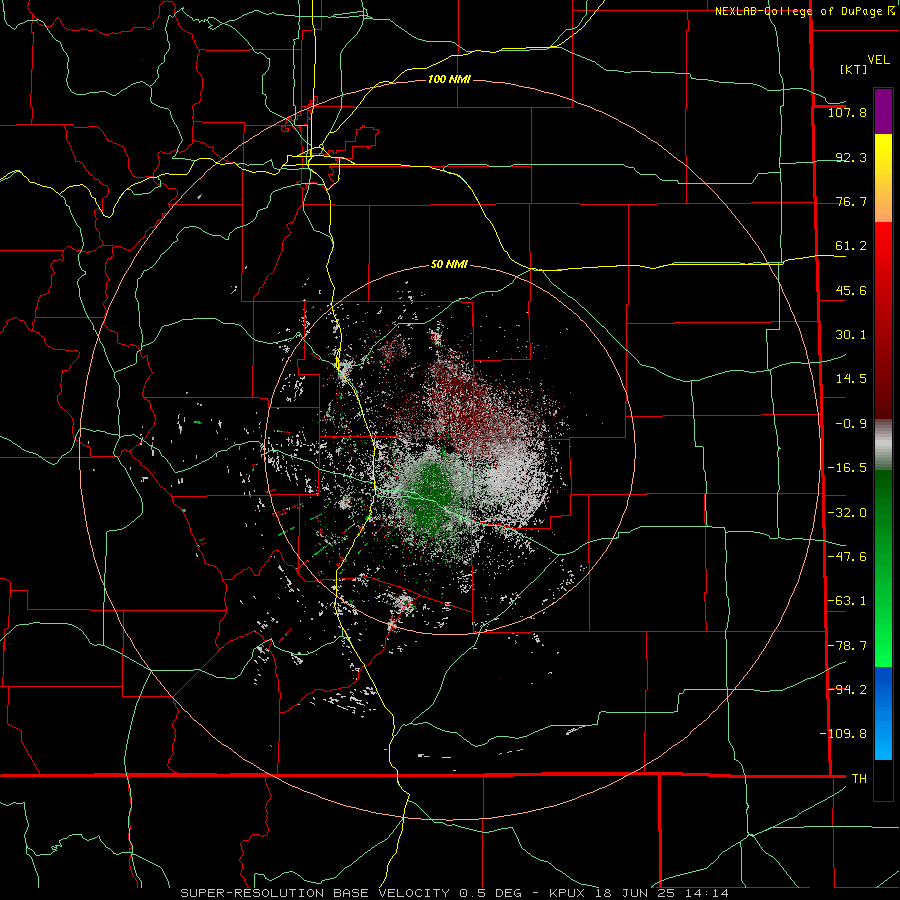
Task: Click the purple segment of the velocity color bar
Action: (883, 111)
